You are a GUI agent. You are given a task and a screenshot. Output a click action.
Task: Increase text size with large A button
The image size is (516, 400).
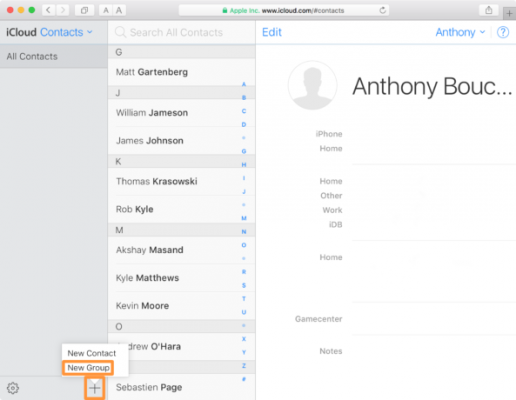(x=119, y=10)
